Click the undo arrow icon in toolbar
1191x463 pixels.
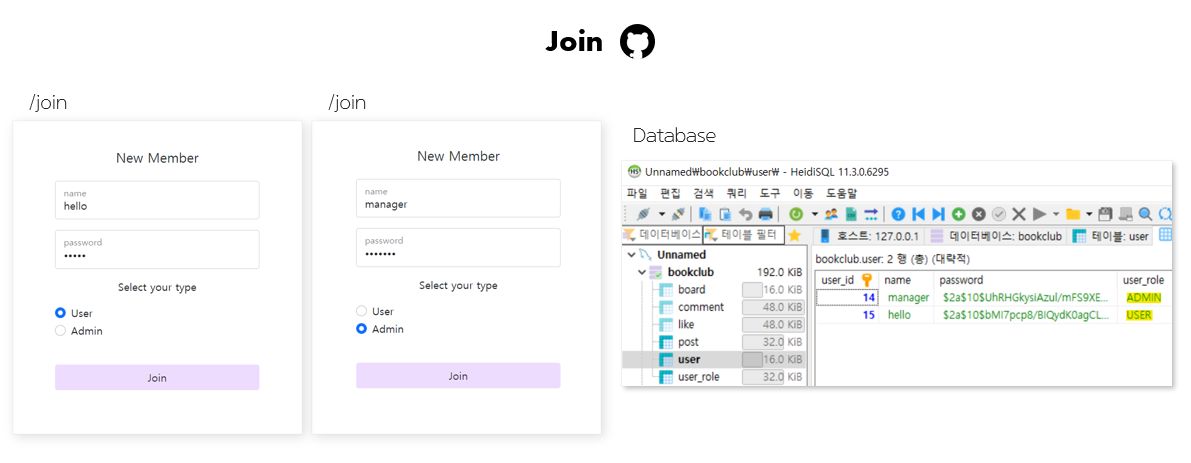click(x=745, y=214)
